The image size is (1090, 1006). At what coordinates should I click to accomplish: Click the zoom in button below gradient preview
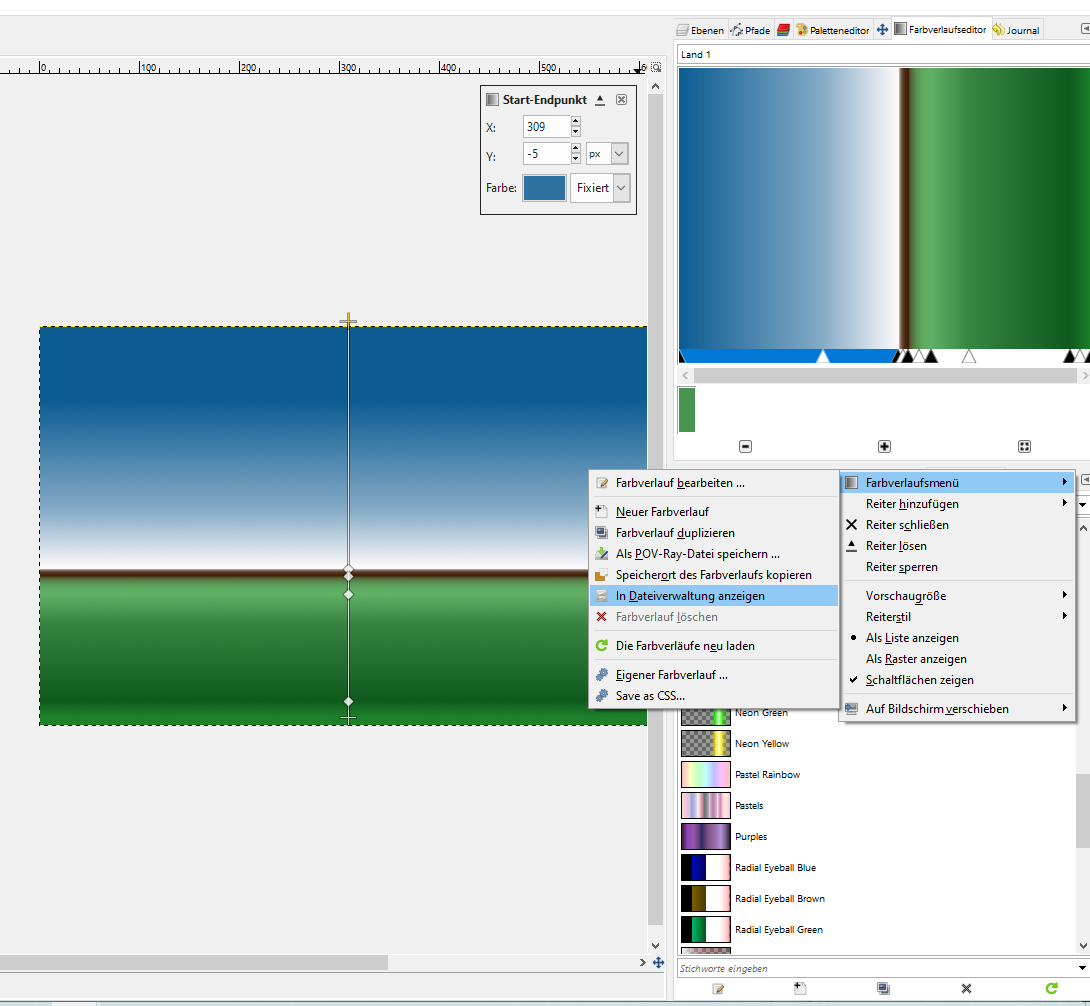coord(884,447)
